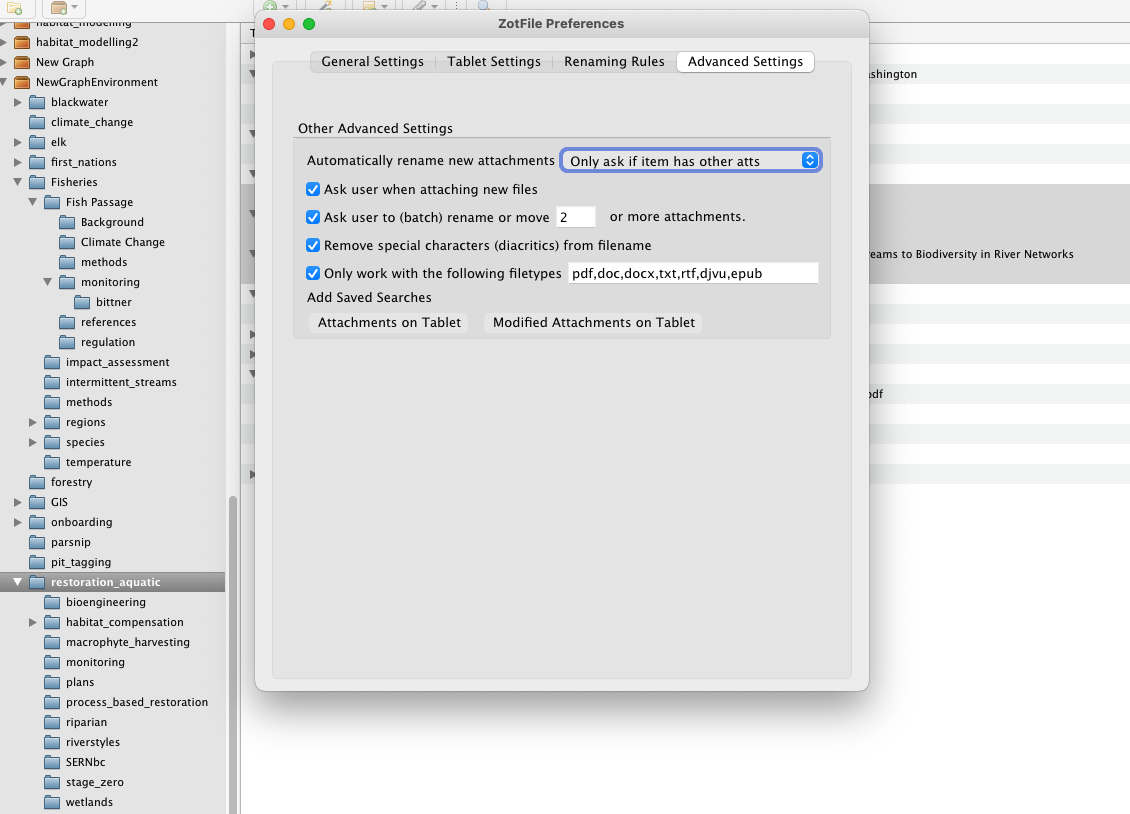Click the parsnip folder icon
Viewport: 1130px width, 814px height.
pos(37,542)
